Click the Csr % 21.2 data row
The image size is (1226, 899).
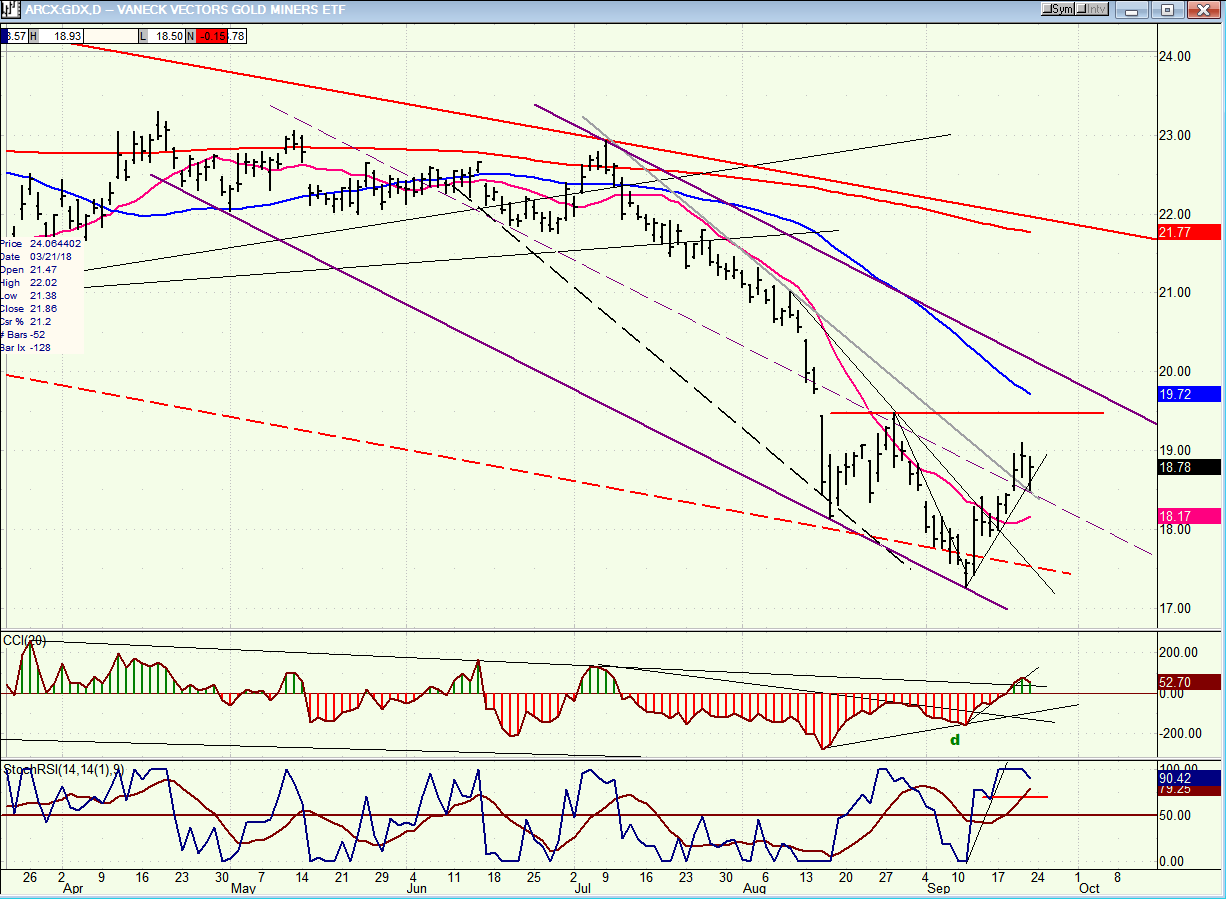point(24,321)
